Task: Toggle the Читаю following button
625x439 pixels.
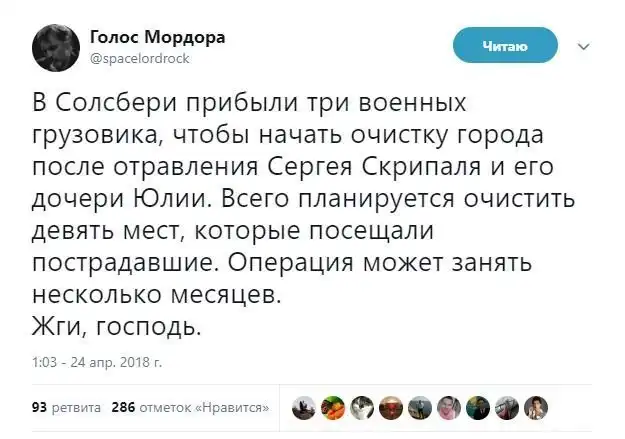Action: pos(505,45)
